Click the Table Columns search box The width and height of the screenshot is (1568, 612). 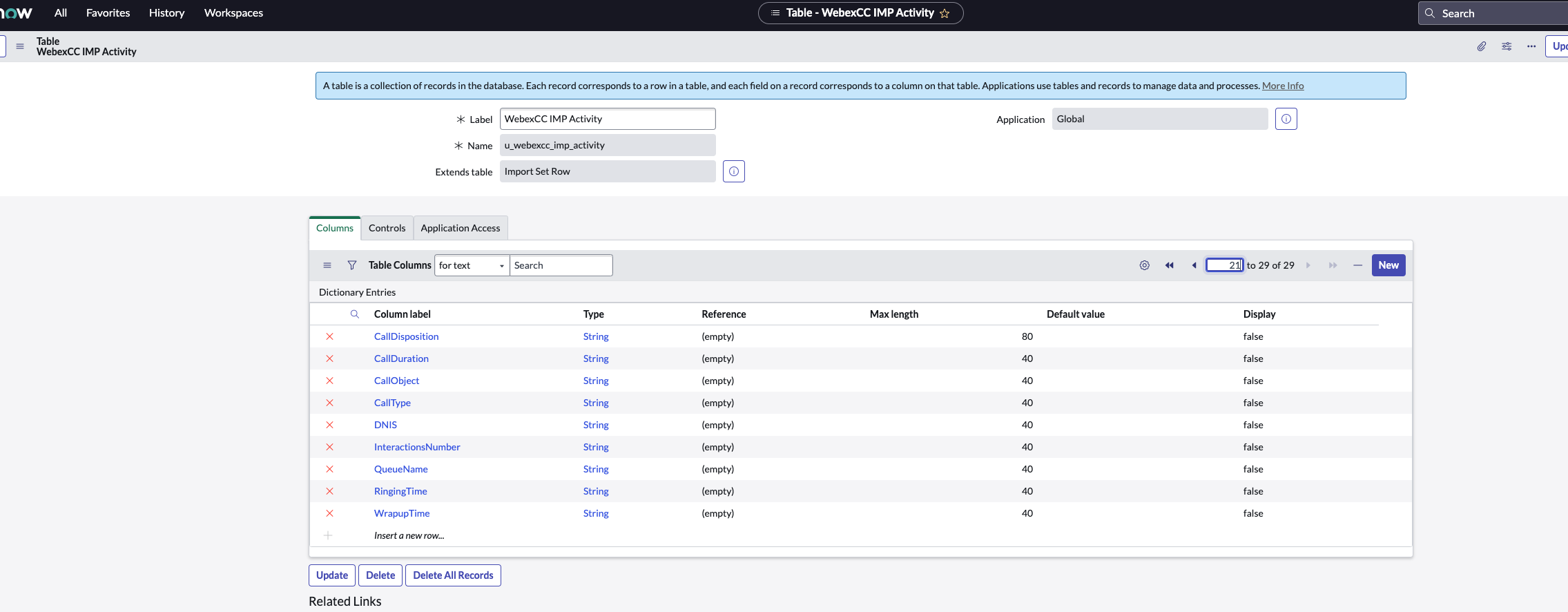pos(561,265)
